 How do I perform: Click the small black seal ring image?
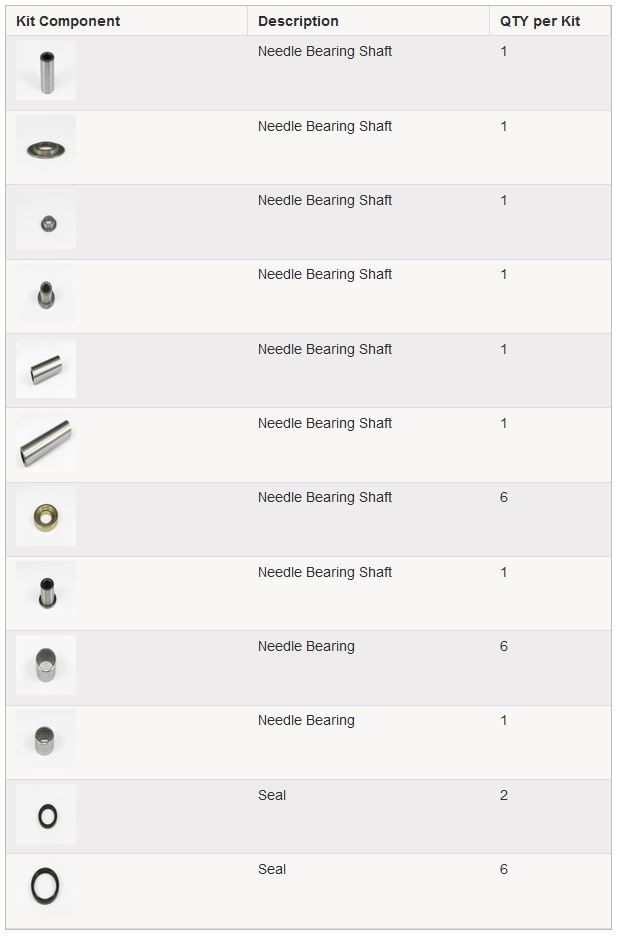[46, 814]
